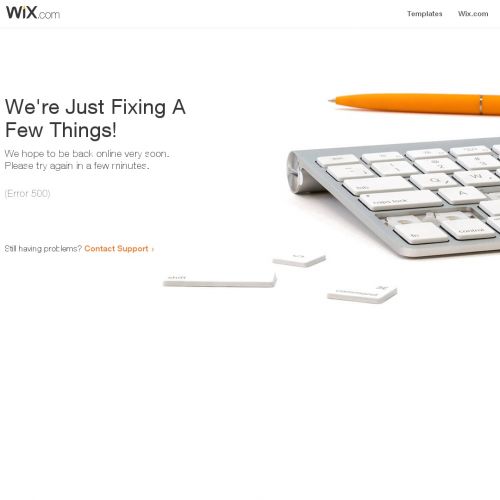Click the Wix.com logo in header
The height and width of the screenshot is (500, 500).
click(33, 13)
